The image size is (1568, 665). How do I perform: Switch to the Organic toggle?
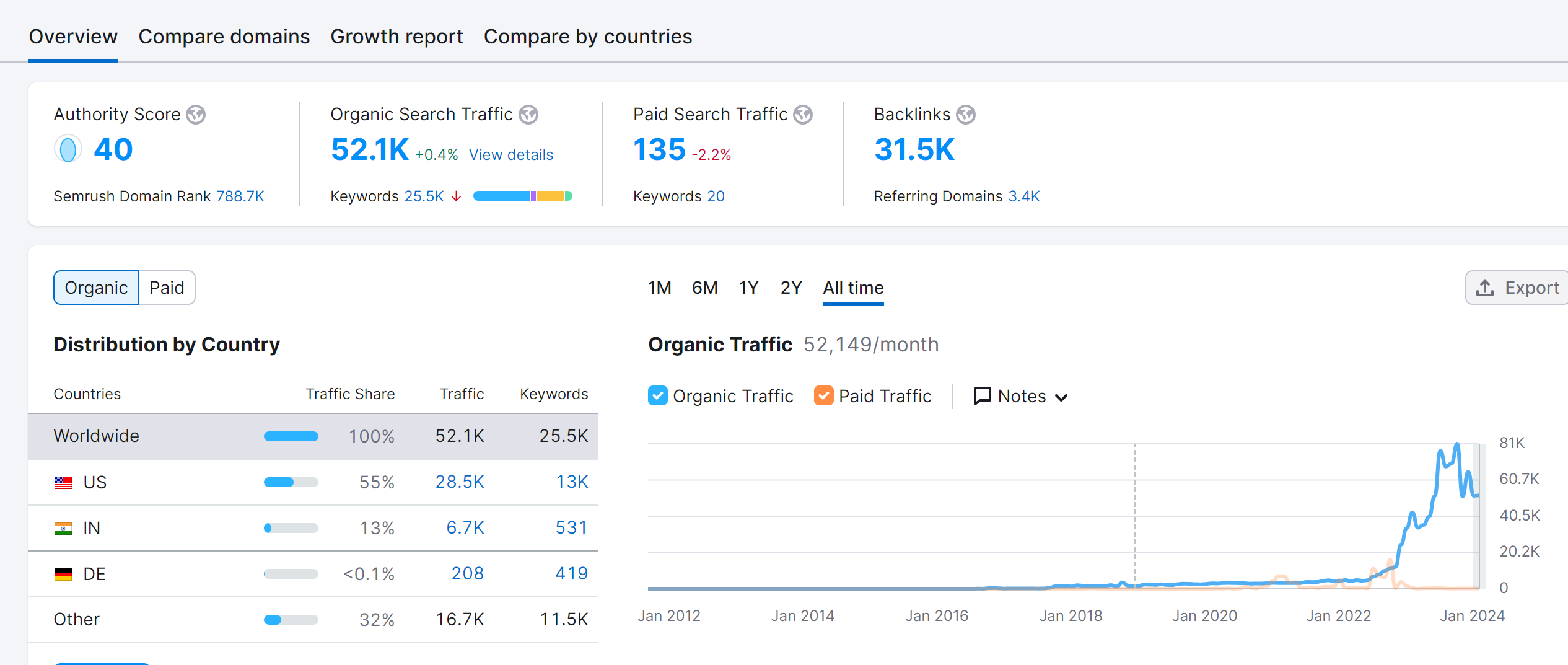pos(97,288)
